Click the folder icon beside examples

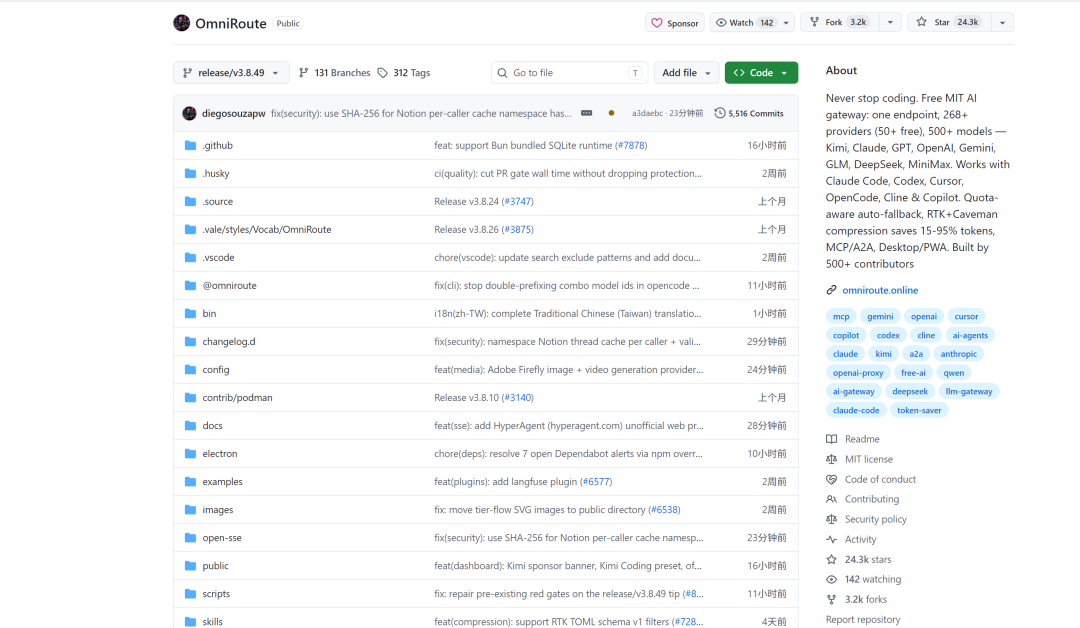(x=190, y=482)
